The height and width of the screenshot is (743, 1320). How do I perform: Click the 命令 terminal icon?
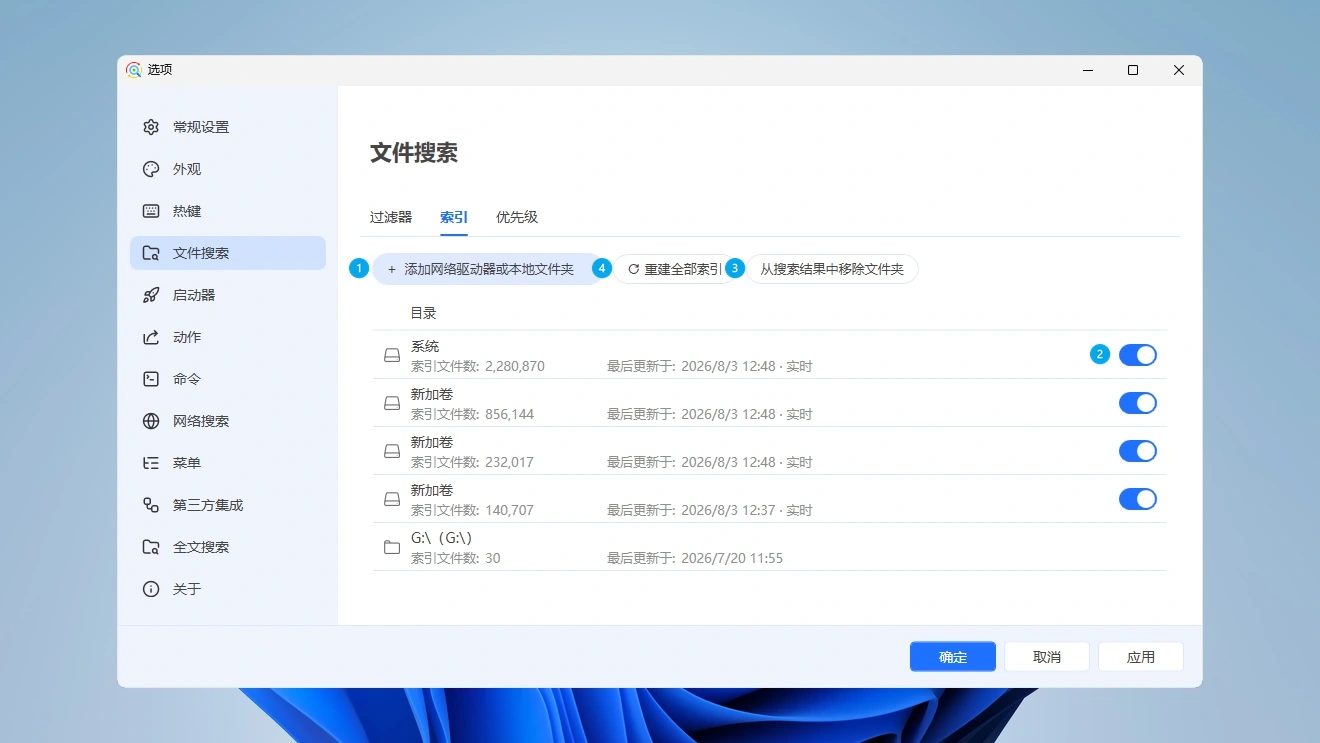click(151, 379)
